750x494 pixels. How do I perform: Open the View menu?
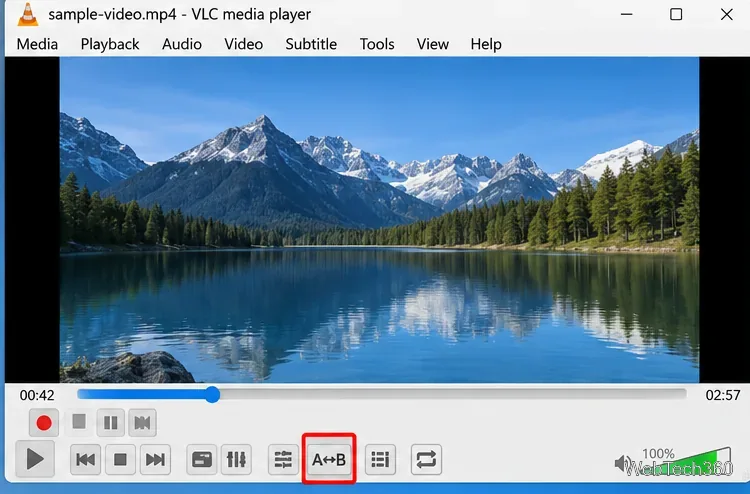432,44
